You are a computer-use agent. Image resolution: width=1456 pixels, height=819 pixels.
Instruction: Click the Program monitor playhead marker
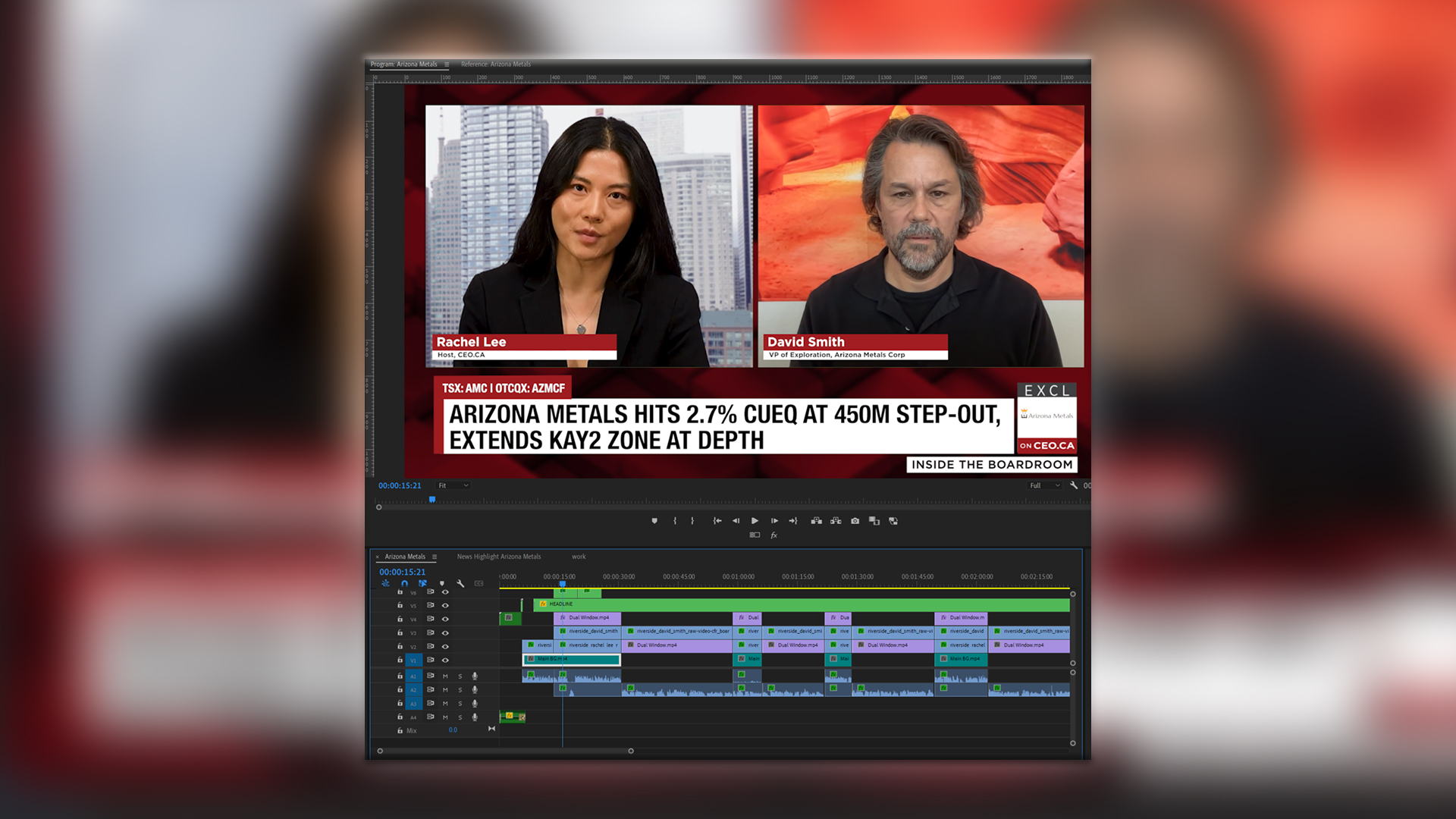[432, 500]
